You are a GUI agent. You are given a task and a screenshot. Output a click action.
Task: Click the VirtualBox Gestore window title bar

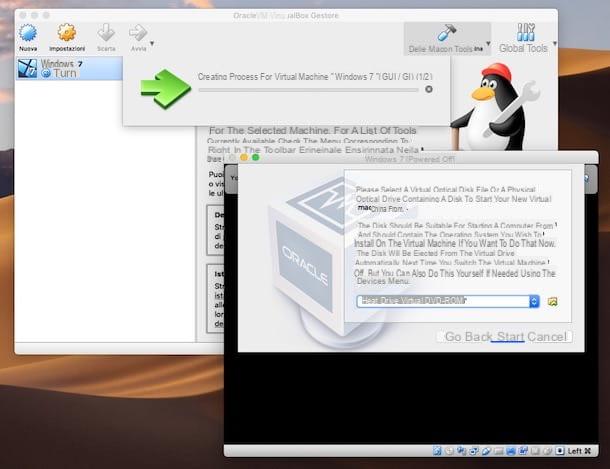tap(286, 16)
